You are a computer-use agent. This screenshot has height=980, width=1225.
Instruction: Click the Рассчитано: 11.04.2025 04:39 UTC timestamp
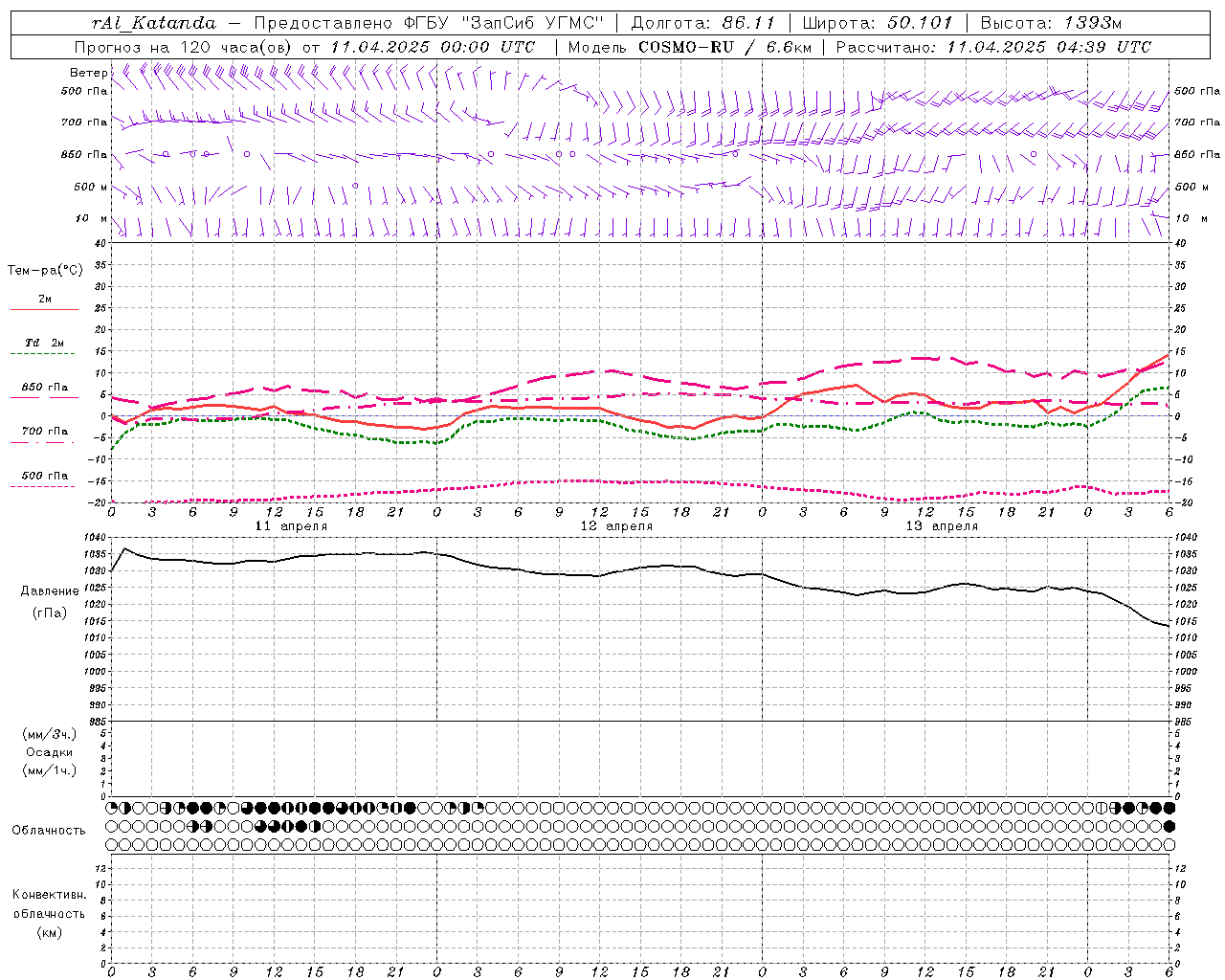coord(993,47)
